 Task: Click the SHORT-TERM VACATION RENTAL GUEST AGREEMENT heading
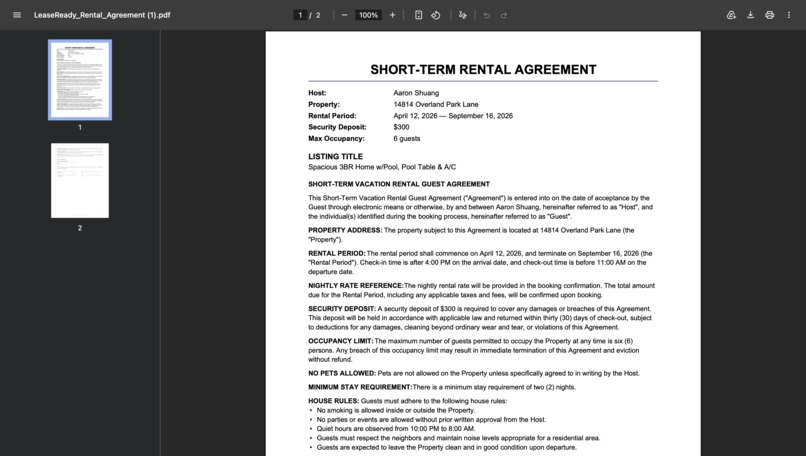pos(399,184)
